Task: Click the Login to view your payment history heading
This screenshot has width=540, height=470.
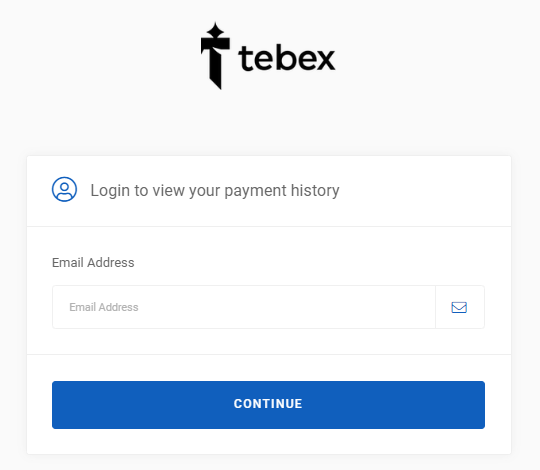Action: [x=215, y=191]
